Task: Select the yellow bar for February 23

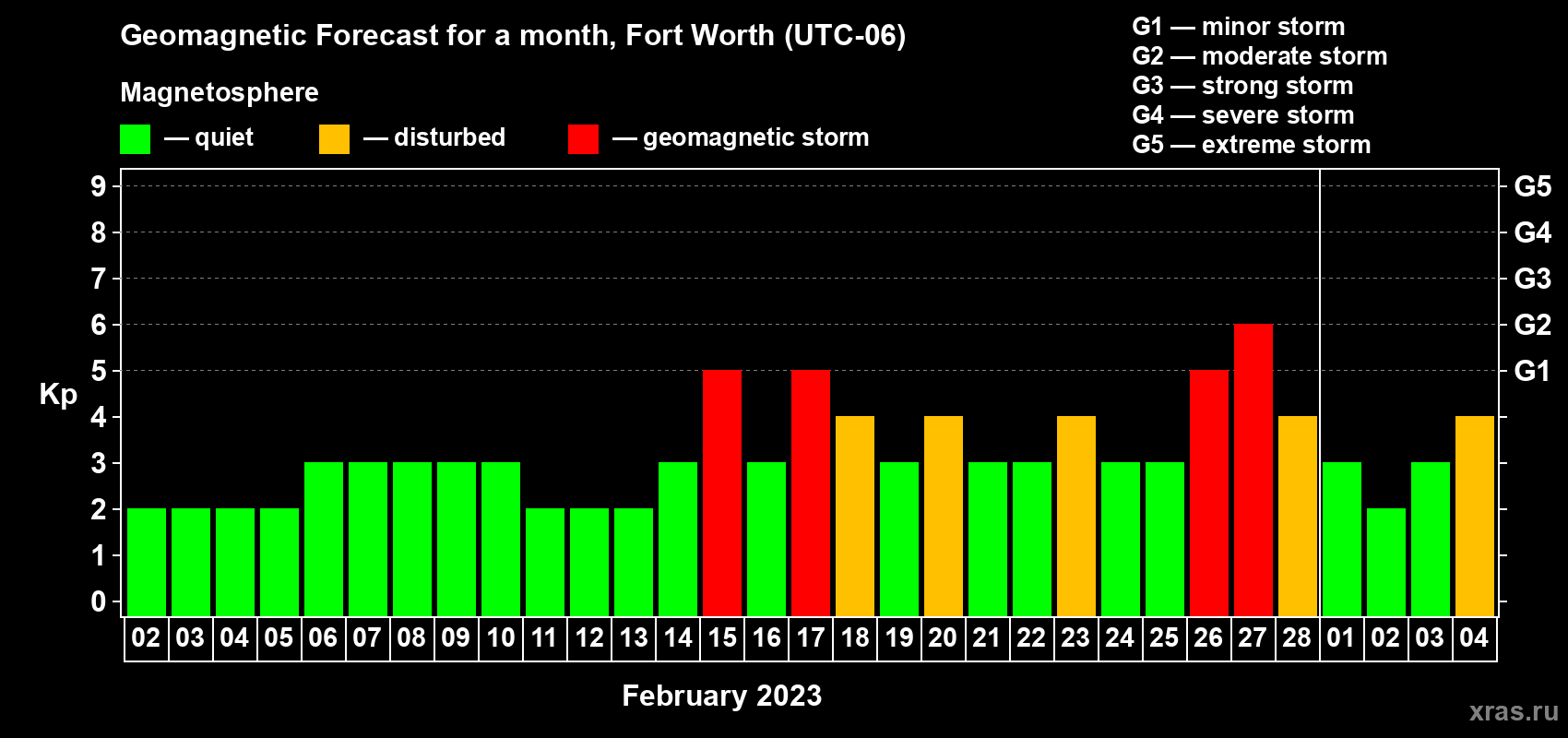Action: point(1075,516)
